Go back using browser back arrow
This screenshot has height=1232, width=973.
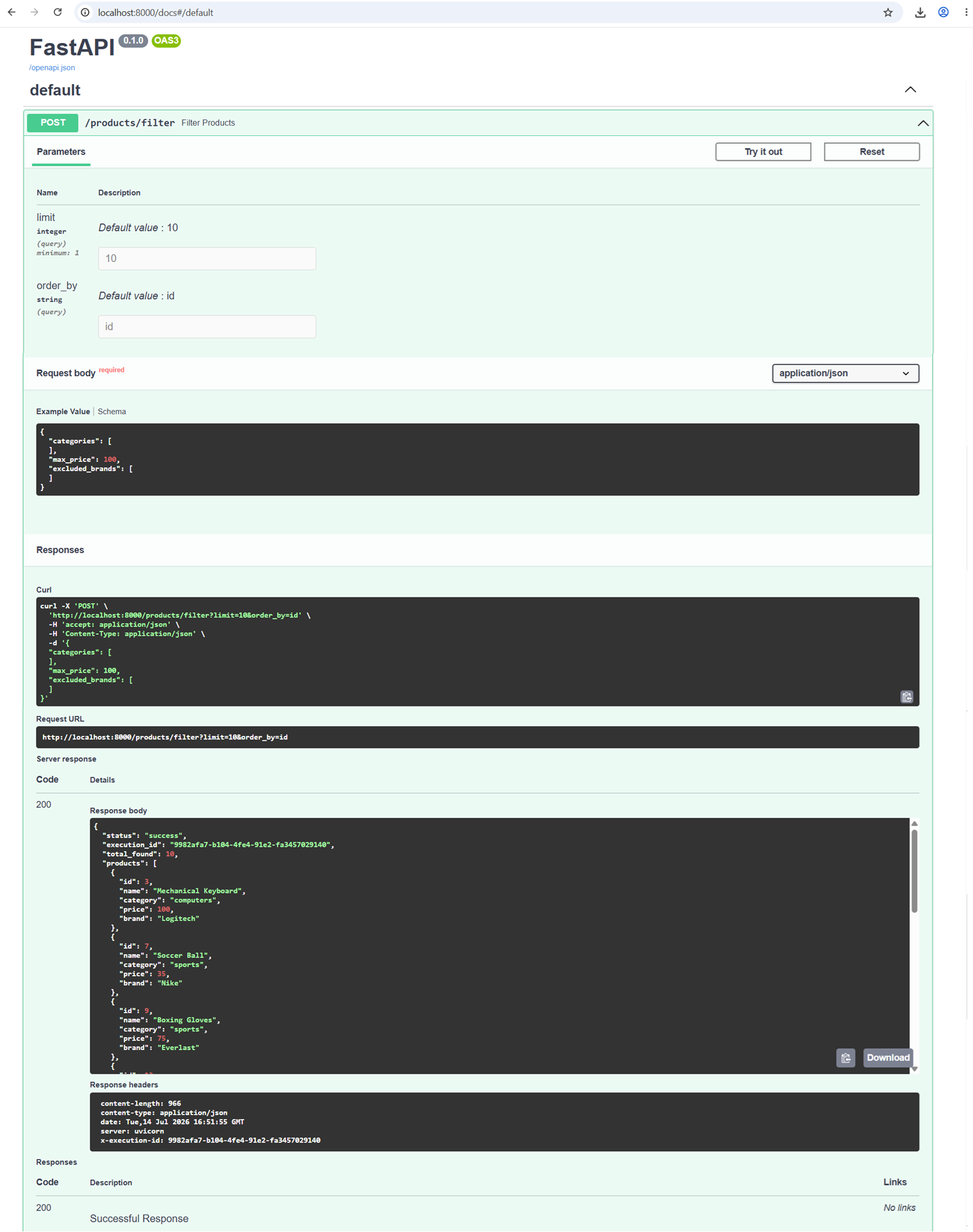(x=12, y=12)
